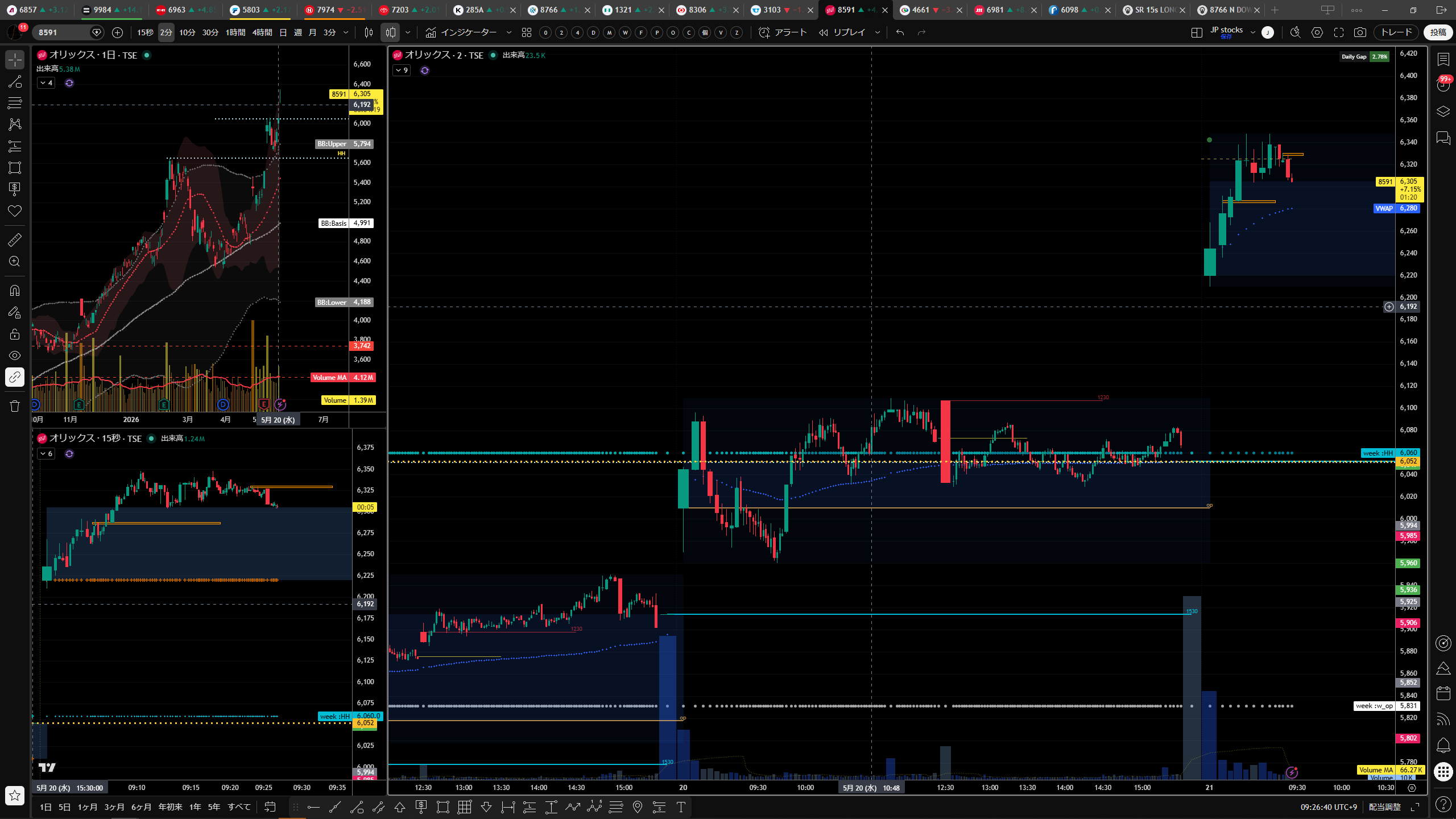Viewport: 1456px width, 819px height.
Task: Open notifications bell in right sidebar
Action: click(x=1443, y=746)
